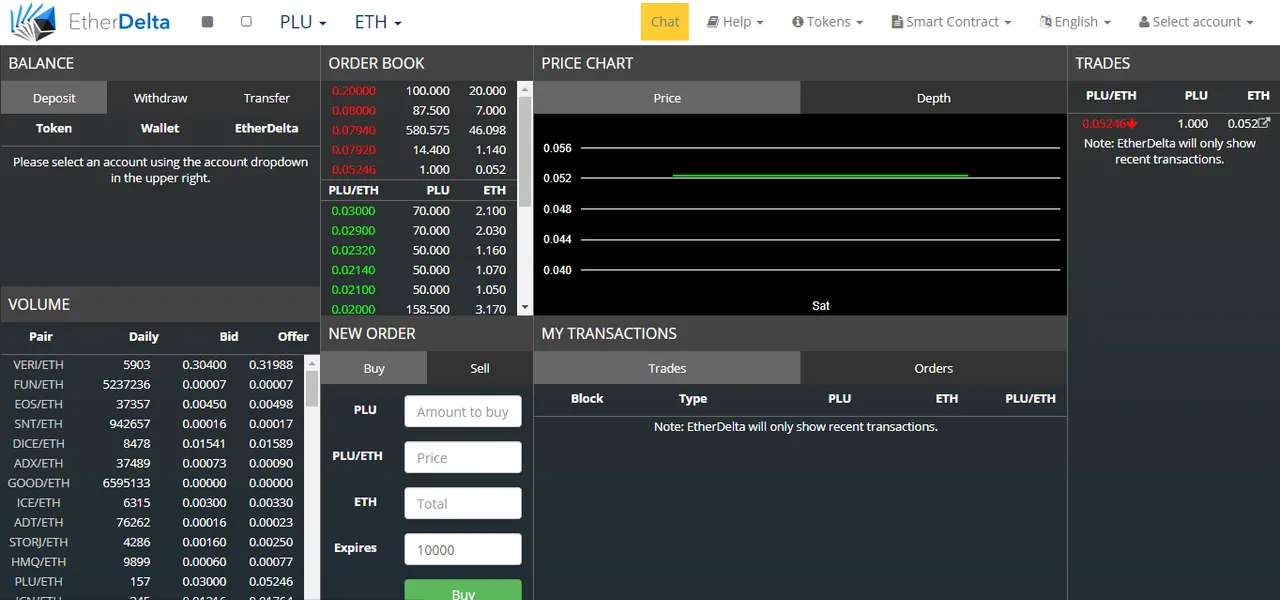Show the Orders tab in My Transactions
The height and width of the screenshot is (600, 1280).
coord(933,368)
